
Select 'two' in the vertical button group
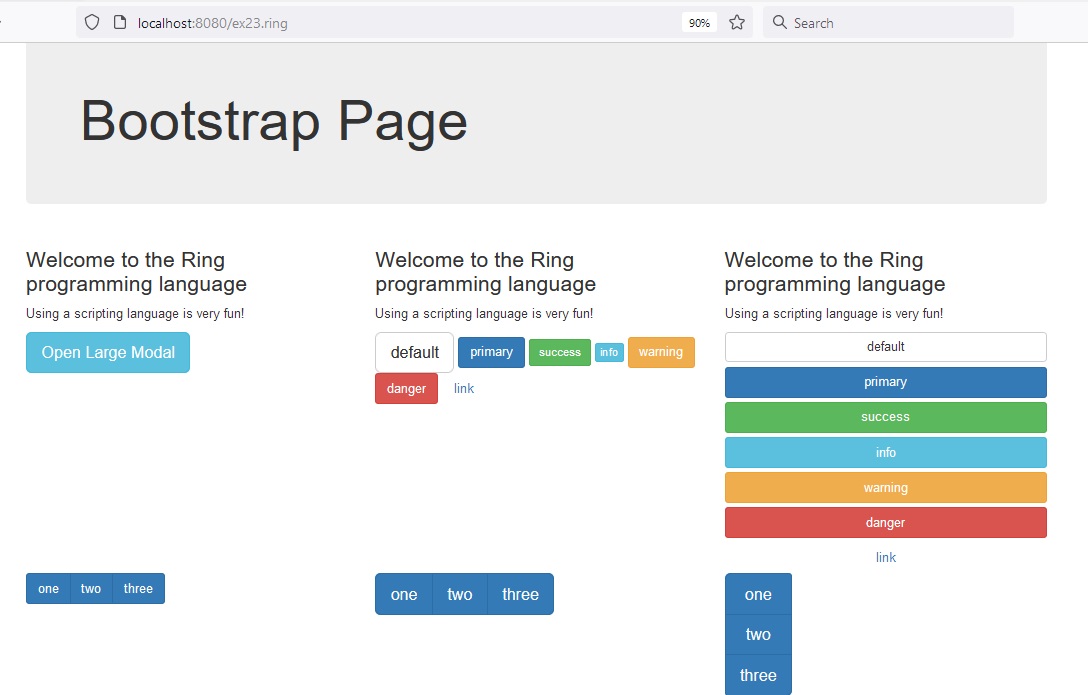[x=757, y=634]
